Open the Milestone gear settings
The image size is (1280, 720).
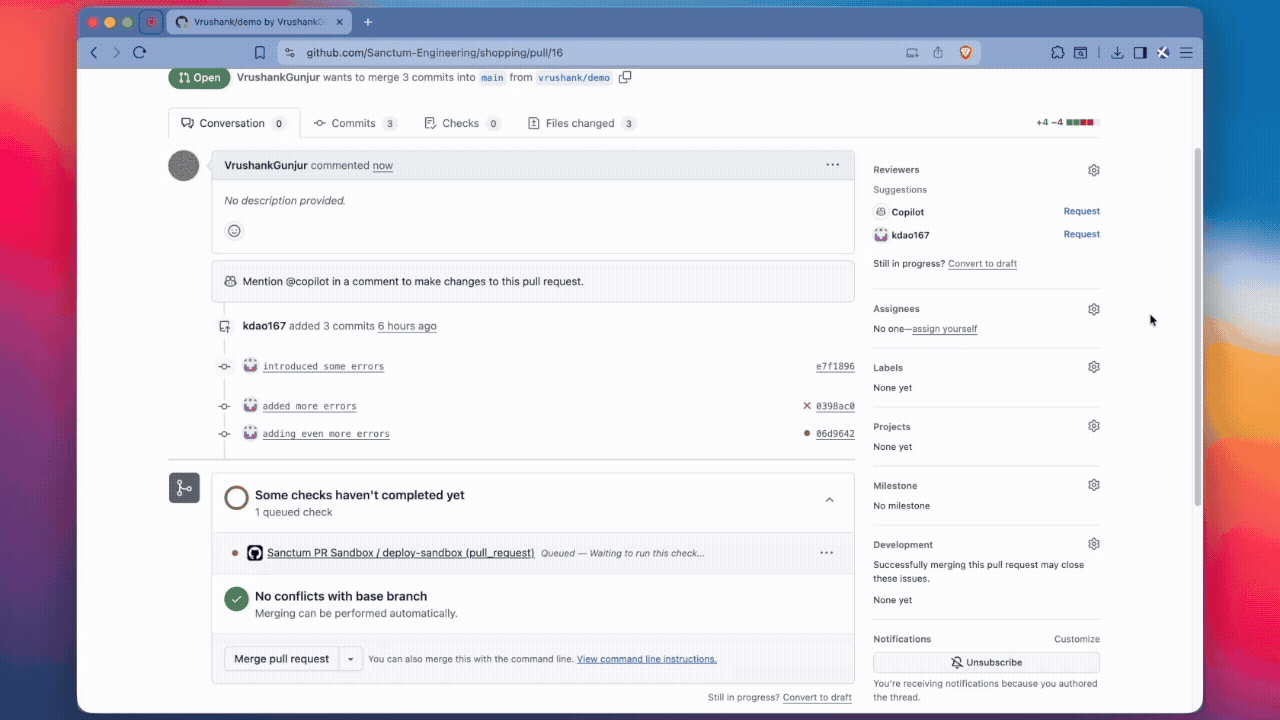(x=1093, y=485)
